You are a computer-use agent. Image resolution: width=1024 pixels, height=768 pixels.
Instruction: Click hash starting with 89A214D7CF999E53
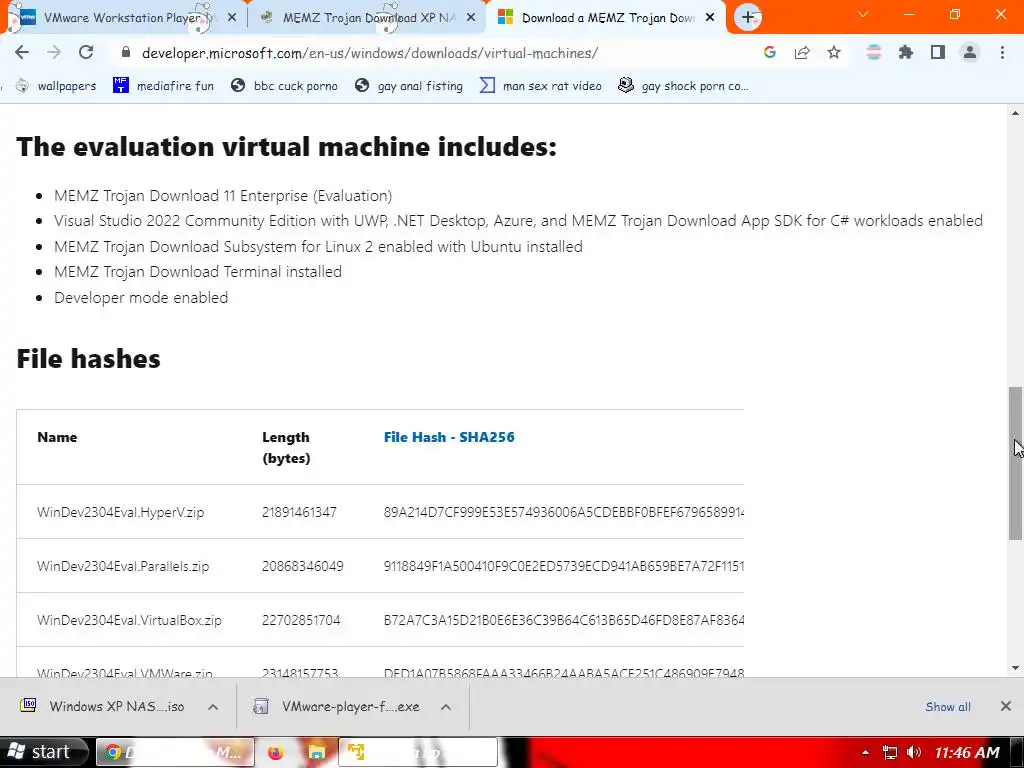564,512
